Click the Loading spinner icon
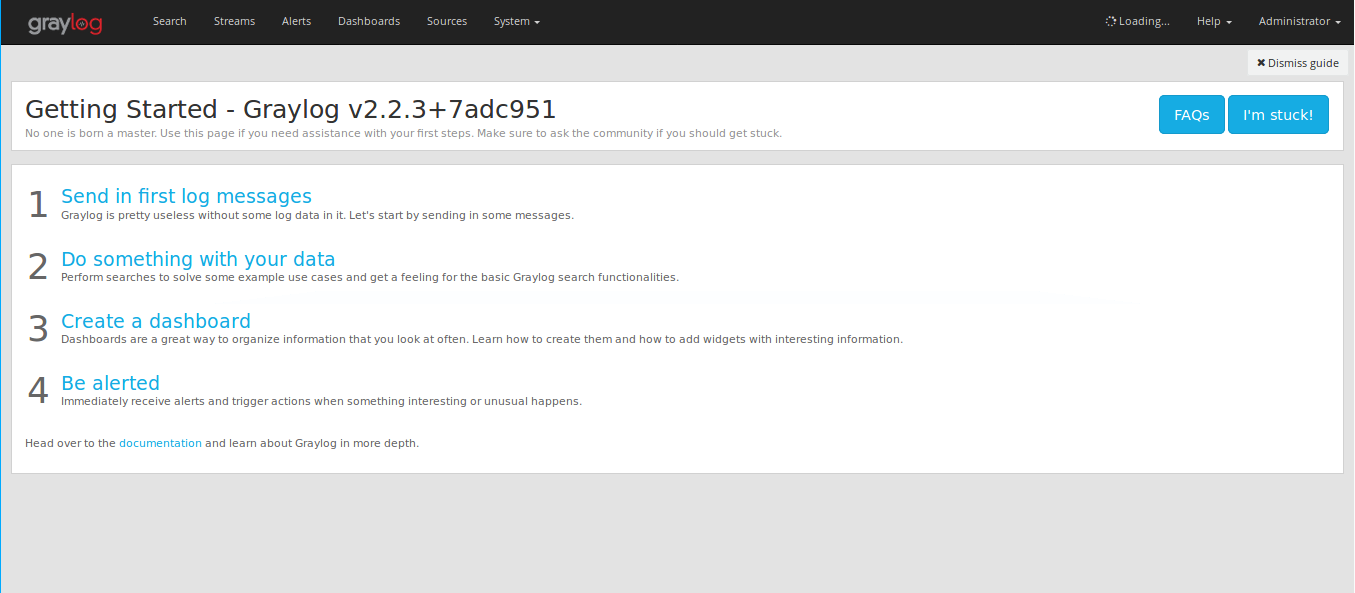The height and width of the screenshot is (593, 1355). (1109, 20)
